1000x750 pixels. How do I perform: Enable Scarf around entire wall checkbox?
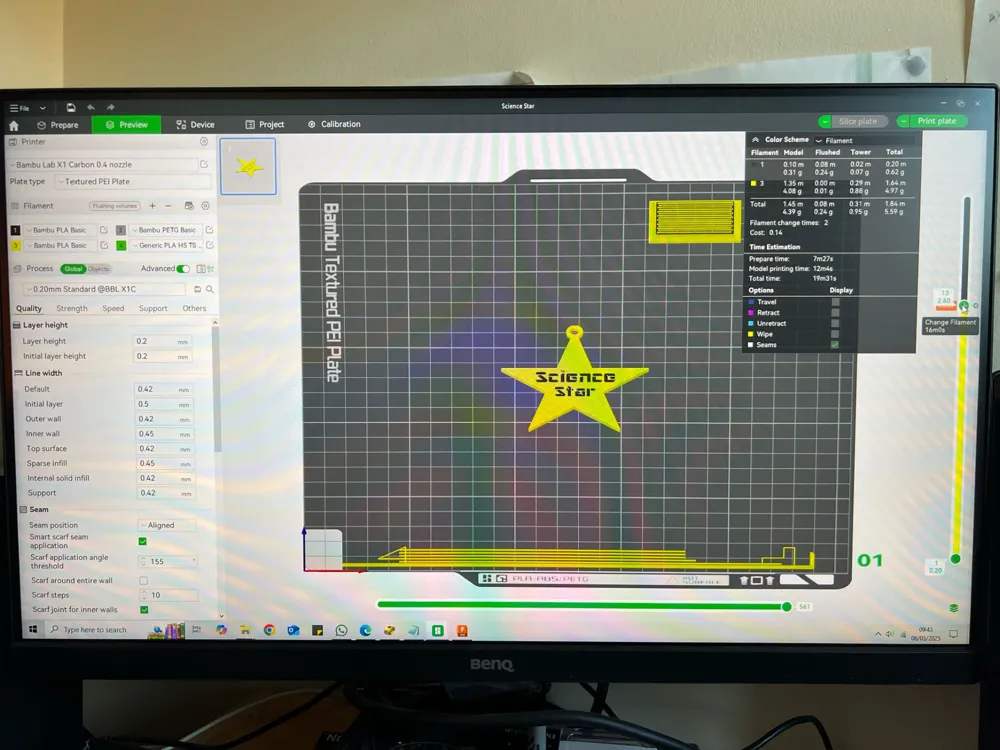tap(143, 580)
